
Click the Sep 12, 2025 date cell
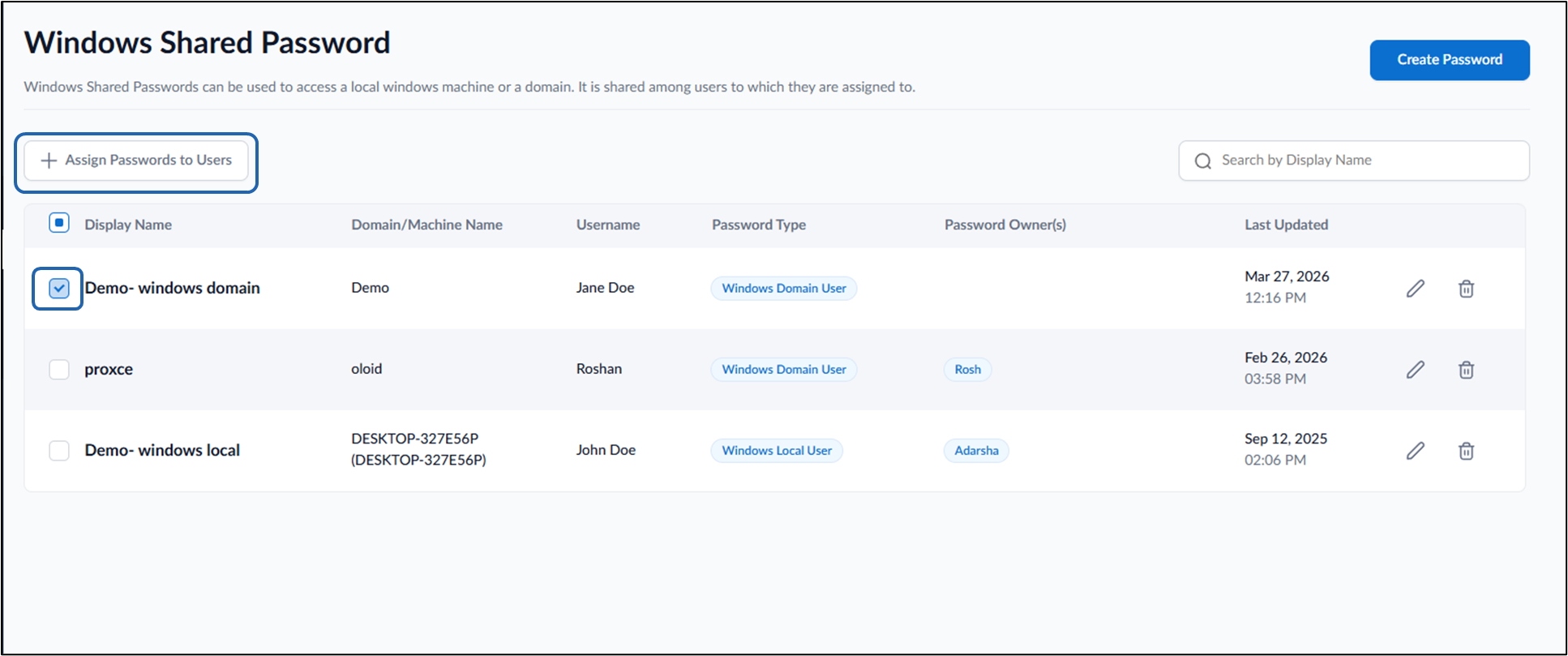point(1286,449)
